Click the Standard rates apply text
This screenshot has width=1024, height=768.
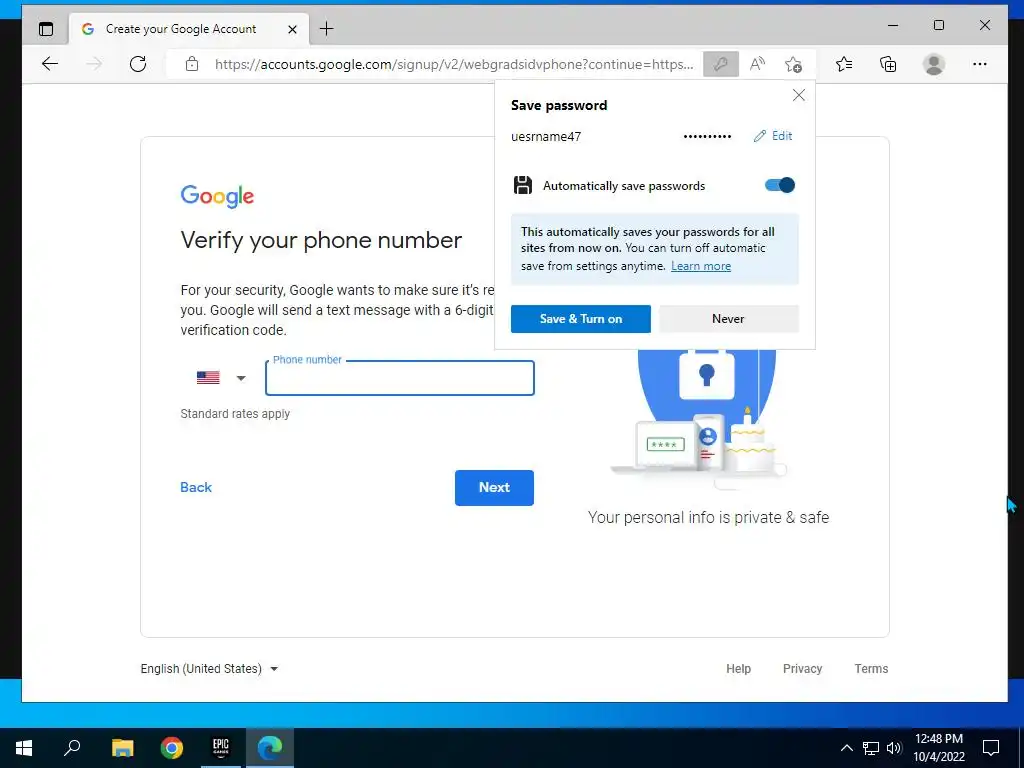(235, 414)
